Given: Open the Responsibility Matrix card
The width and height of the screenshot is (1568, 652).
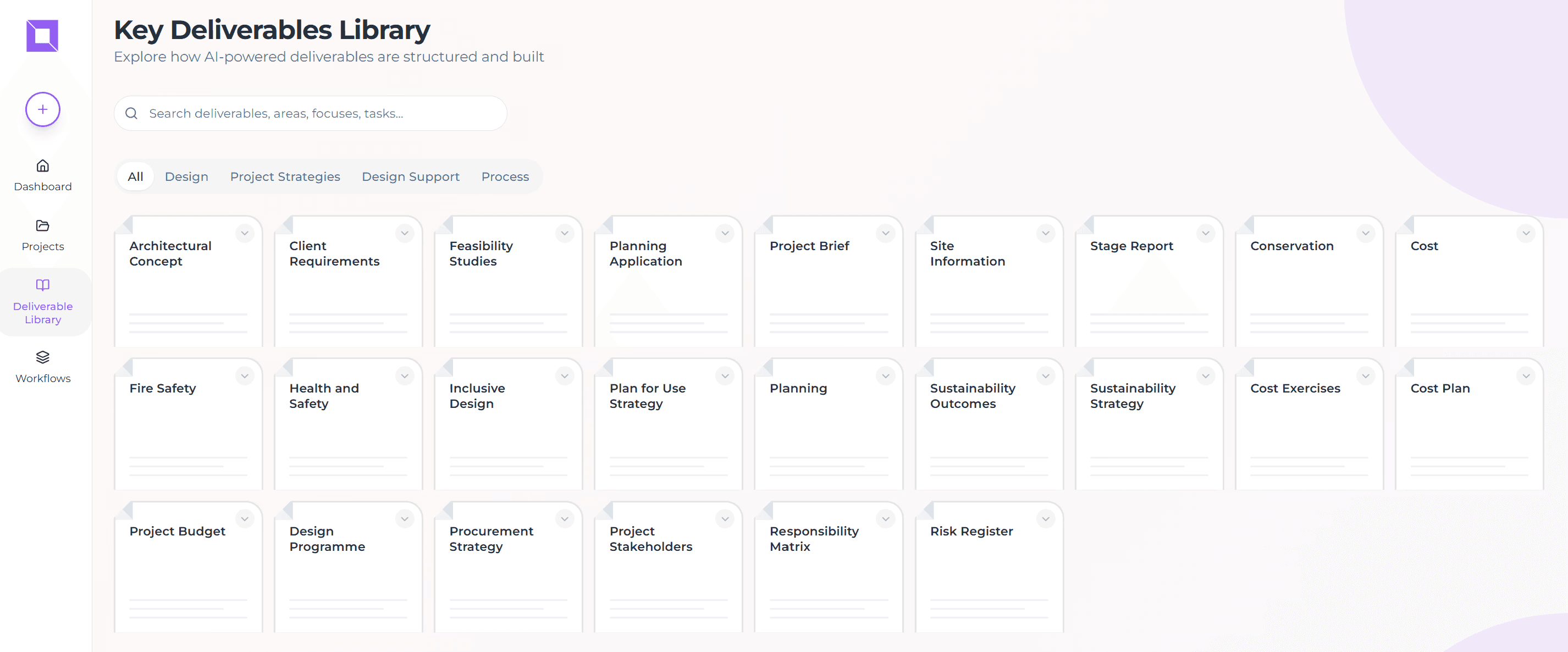Looking at the screenshot, I should [829, 567].
